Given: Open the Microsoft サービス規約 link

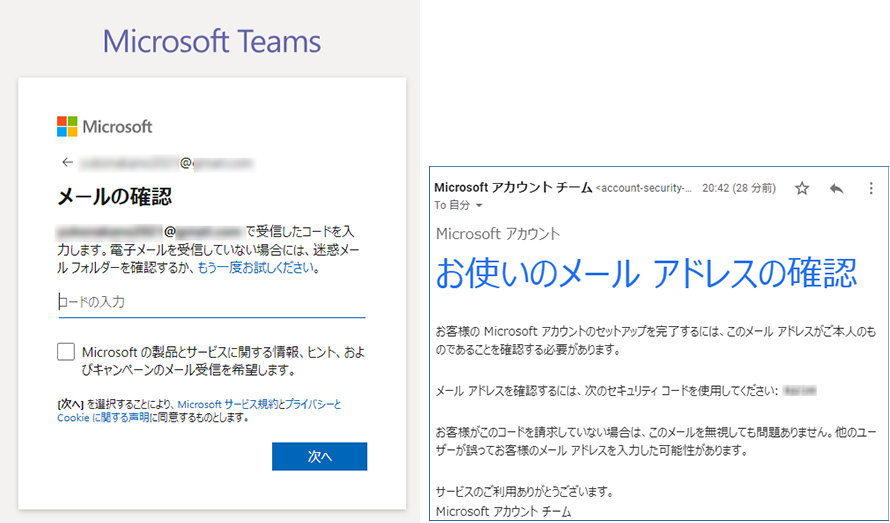Looking at the screenshot, I should (228, 404).
